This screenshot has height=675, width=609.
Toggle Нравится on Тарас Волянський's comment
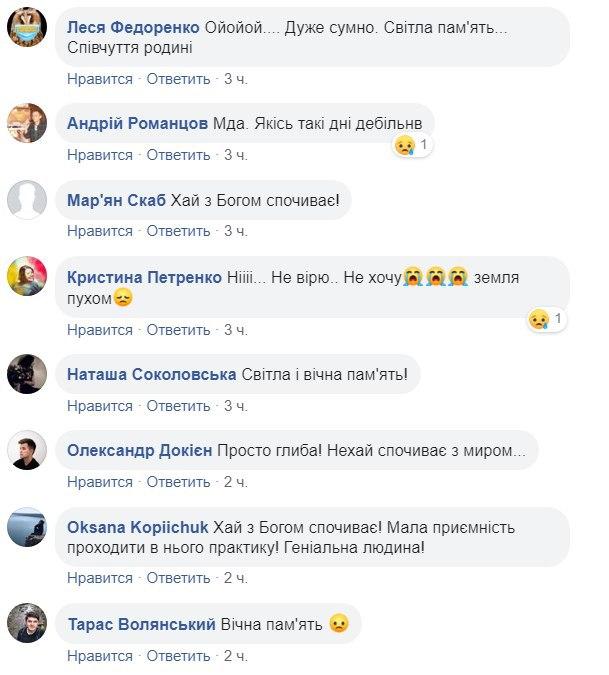coord(100,656)
